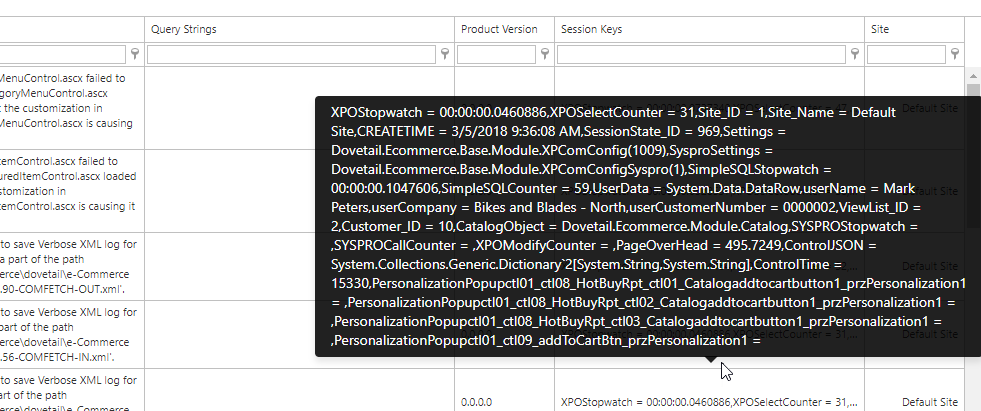Open filter menu for Product Version column
Viewport: 981px width, 411px height.
pos(545,54)
